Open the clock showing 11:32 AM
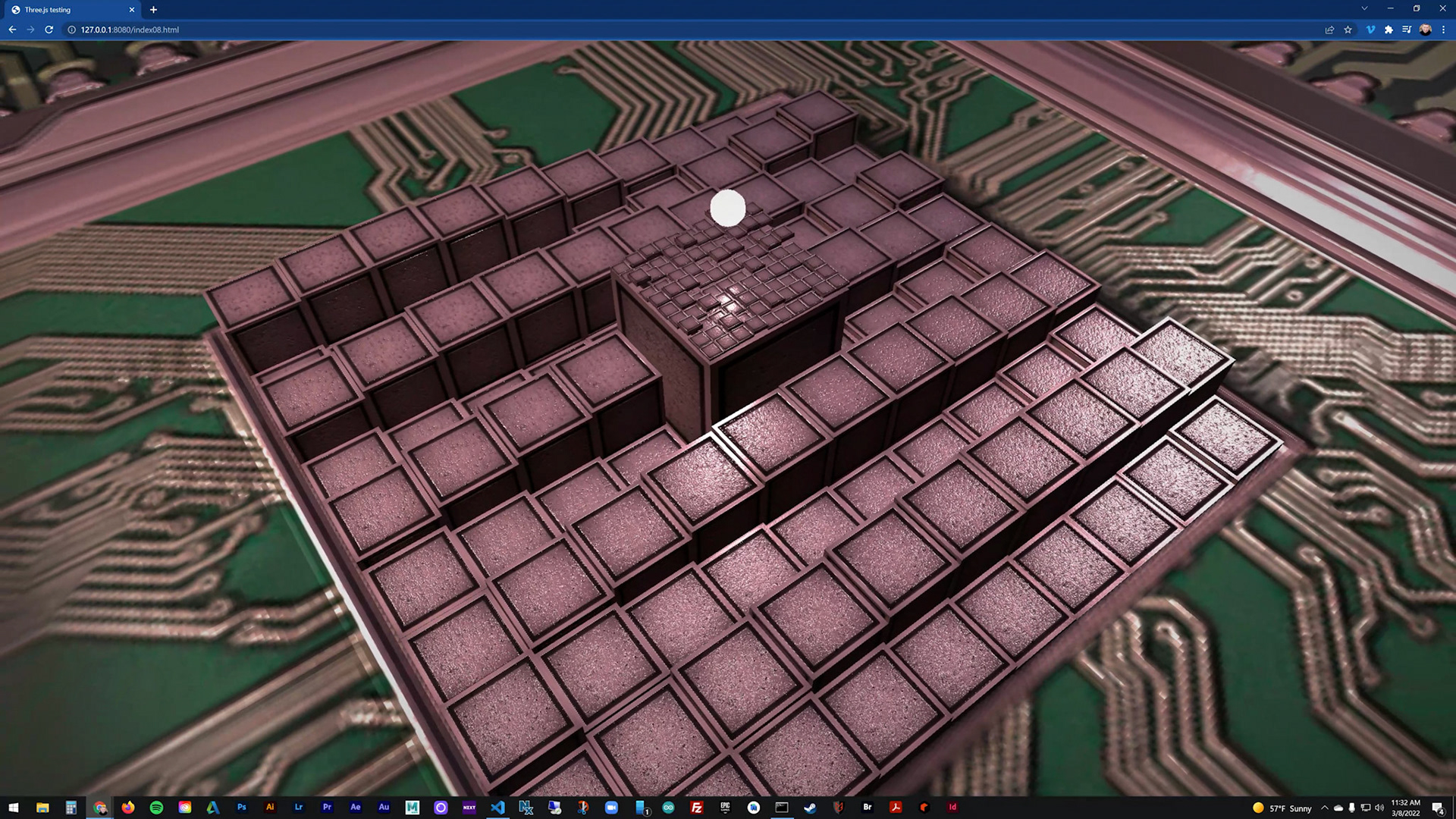This screenshot has height=819, width=1456. pyautogui.click(x=1405, y=808)
